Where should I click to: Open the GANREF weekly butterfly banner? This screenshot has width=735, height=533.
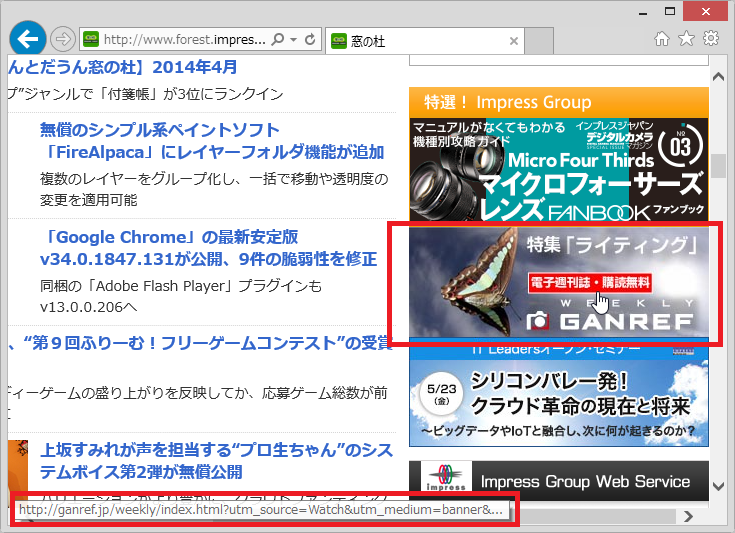pyautogui.click(x=559, y=282)
